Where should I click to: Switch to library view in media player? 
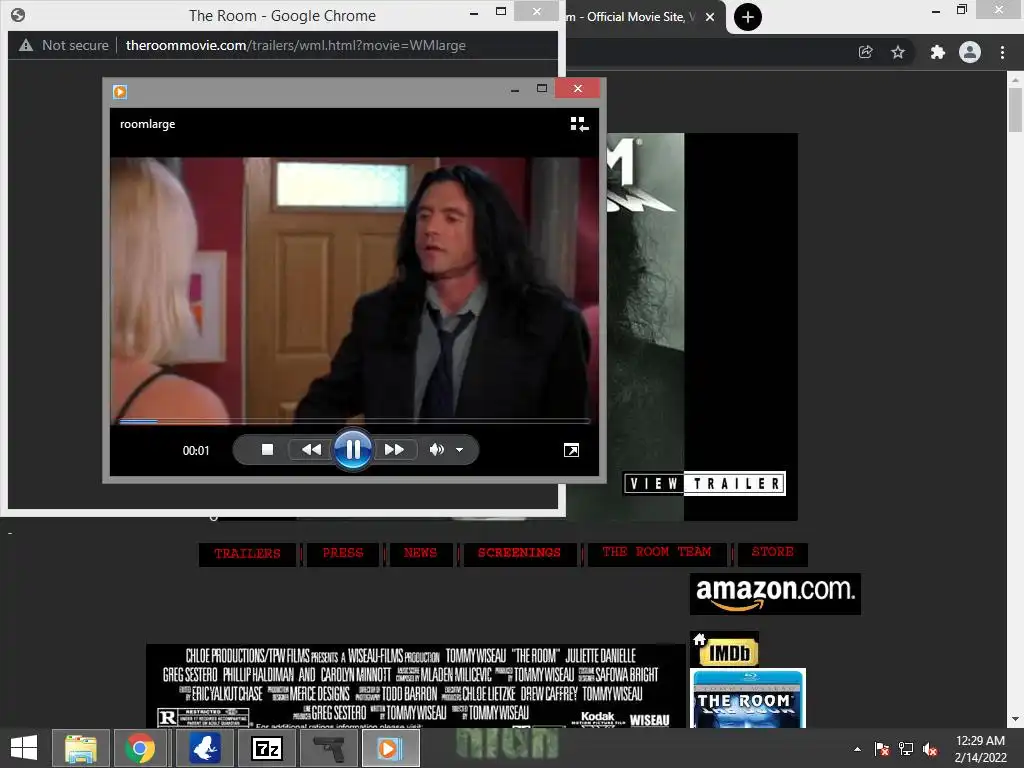point(579,123)
